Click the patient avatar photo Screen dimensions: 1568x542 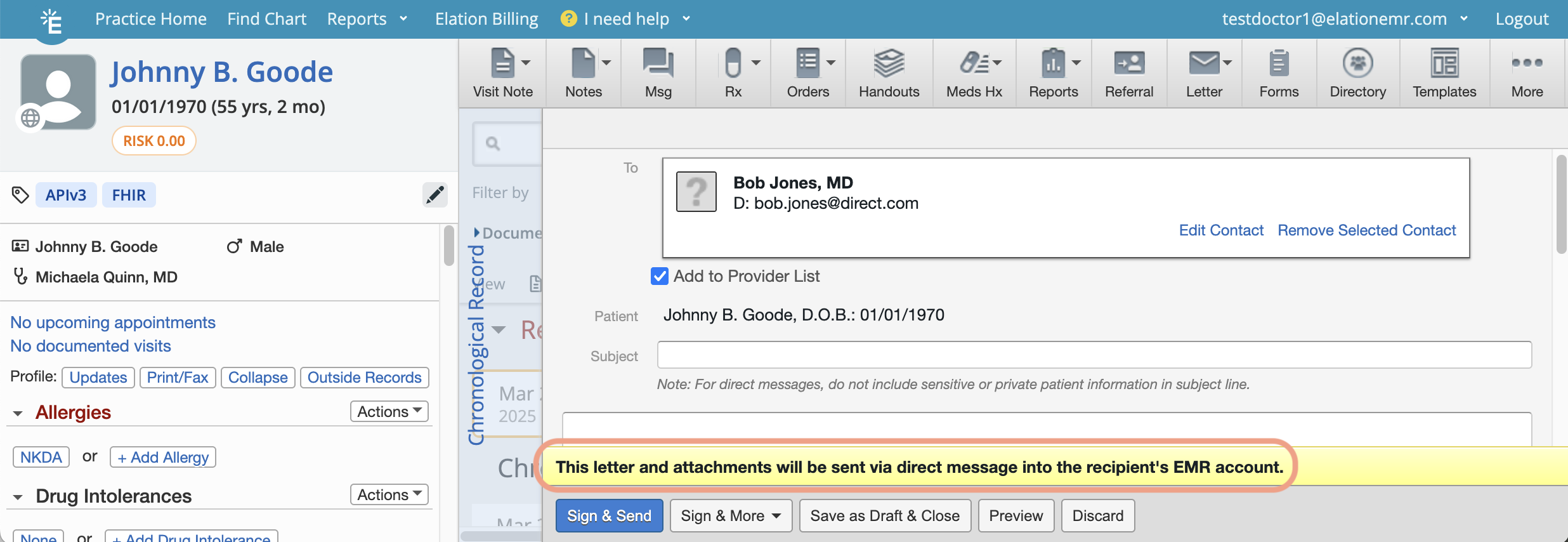[x=58, y=91]
